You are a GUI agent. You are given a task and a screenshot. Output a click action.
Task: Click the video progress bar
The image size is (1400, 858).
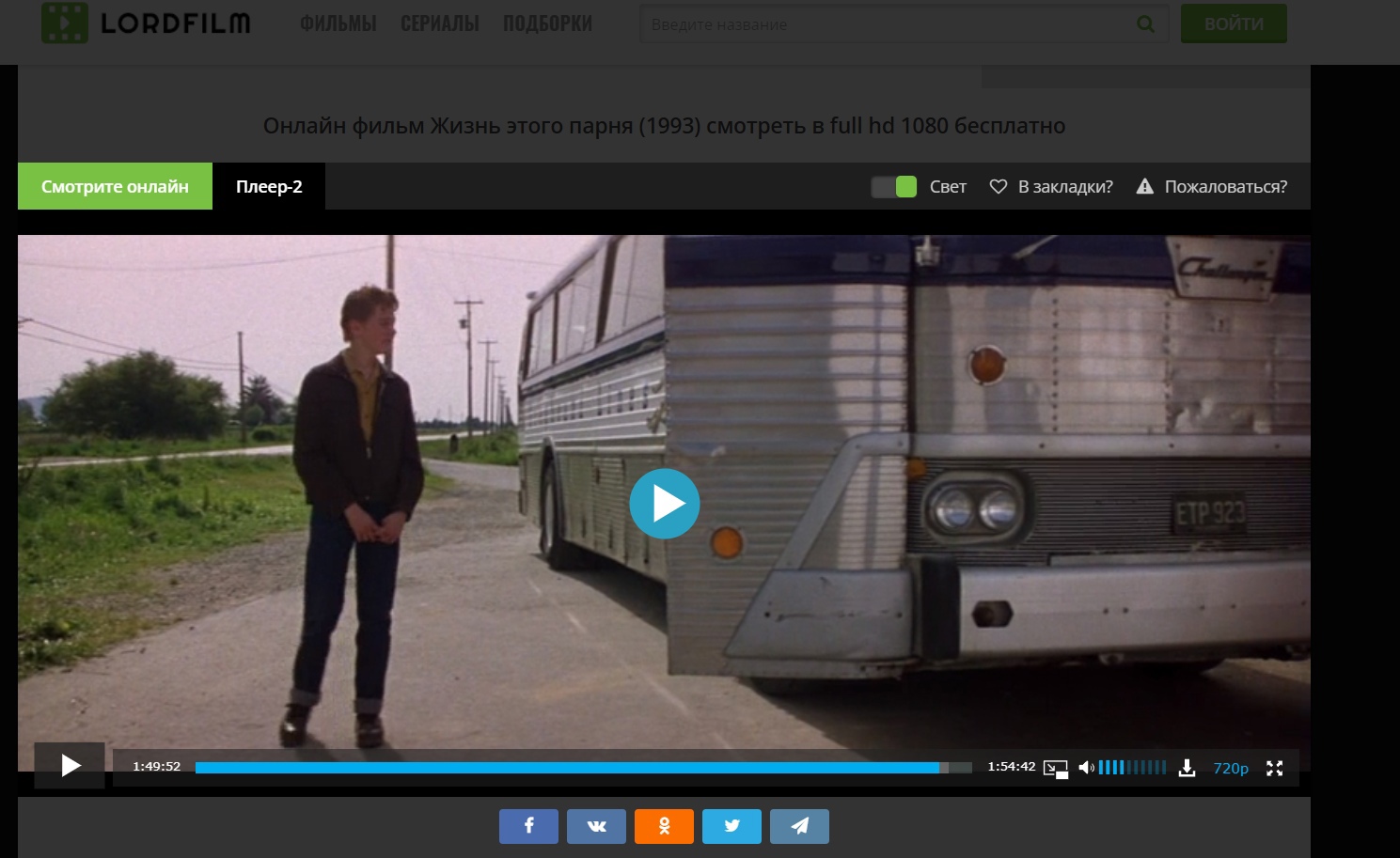(583, 768)
